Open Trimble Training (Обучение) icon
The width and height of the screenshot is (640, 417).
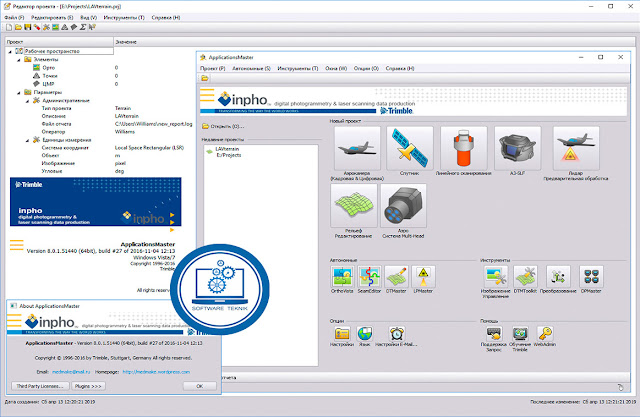tap(520, 333)
